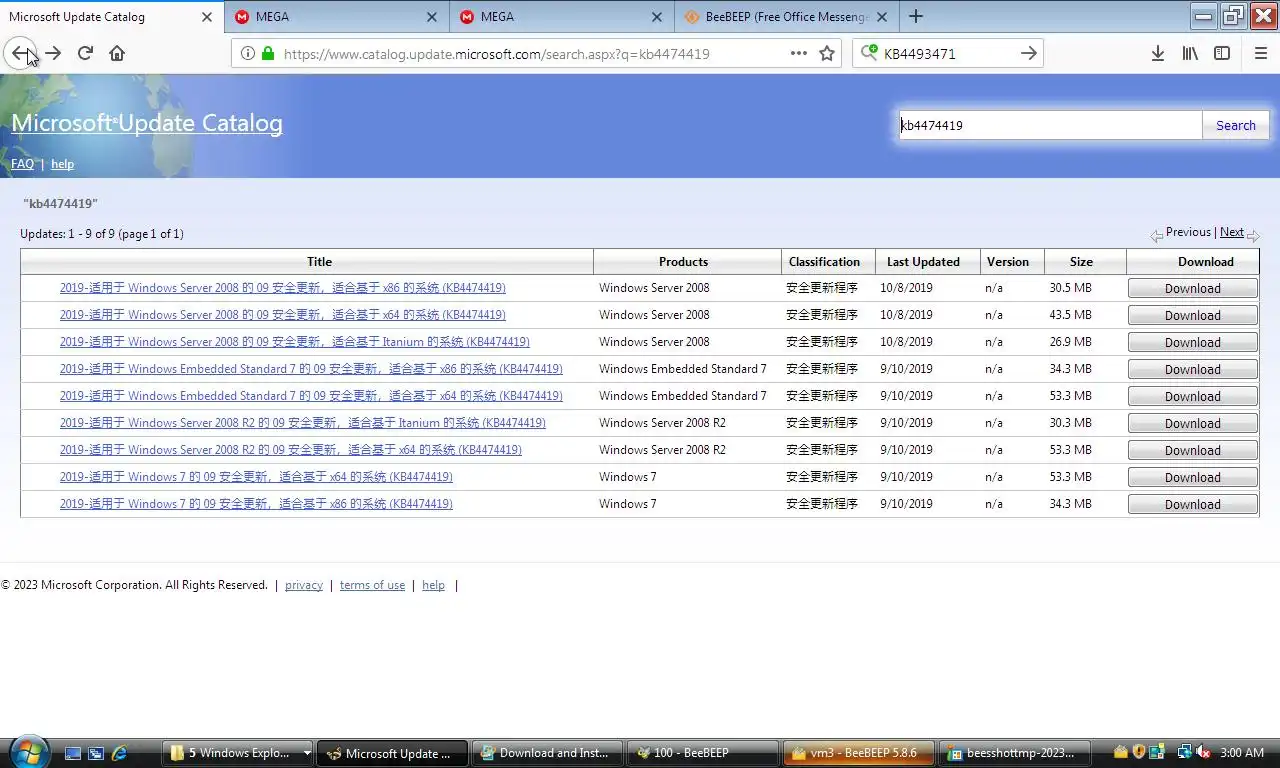Open Windows Server 2008 x64 update link
1280x768 pixels.
click(282, 315)
